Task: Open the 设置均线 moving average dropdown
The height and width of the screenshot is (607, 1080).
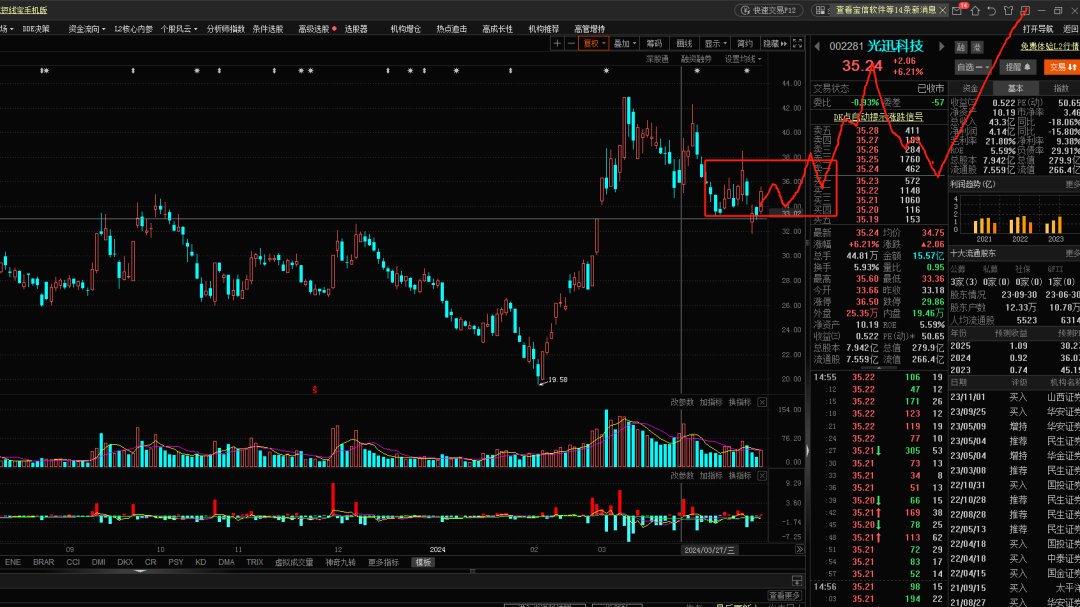Action: (x=742, y=59)
